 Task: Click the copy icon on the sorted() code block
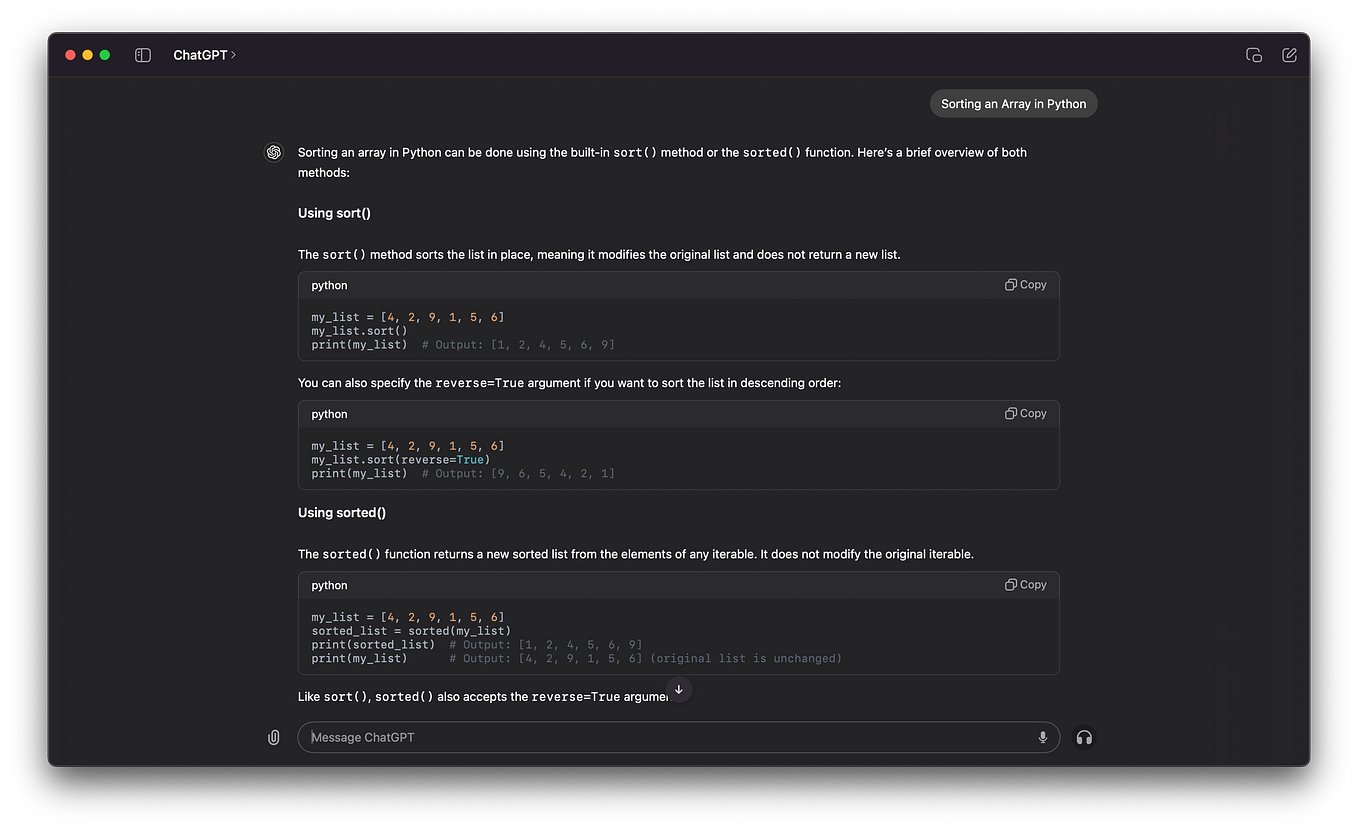[x=1025, y=584]
